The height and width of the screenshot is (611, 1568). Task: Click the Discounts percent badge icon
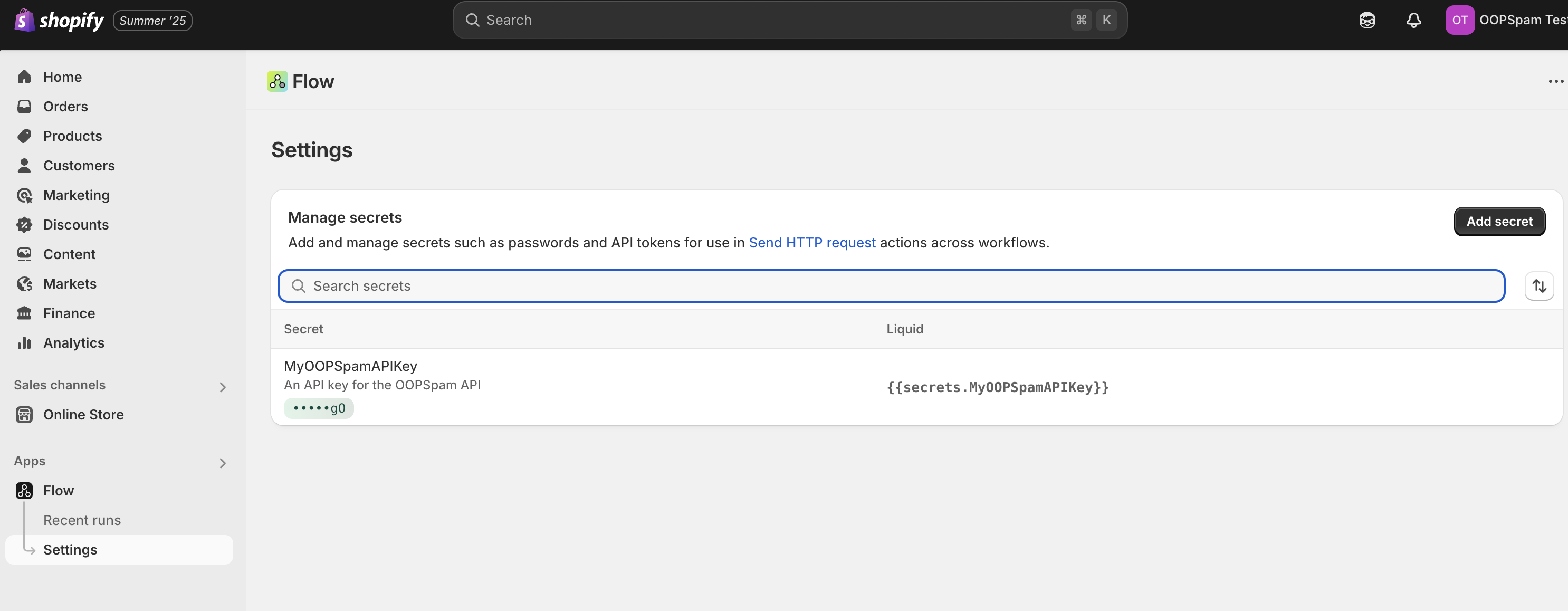(24, 225)
